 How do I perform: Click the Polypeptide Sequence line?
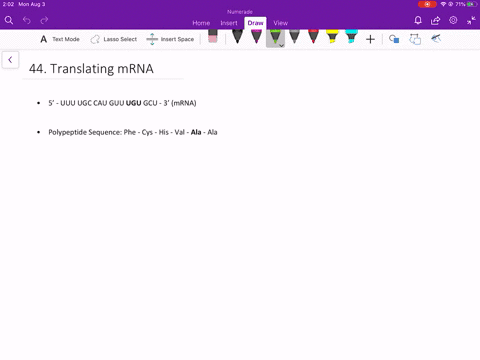tap(133, 132)
